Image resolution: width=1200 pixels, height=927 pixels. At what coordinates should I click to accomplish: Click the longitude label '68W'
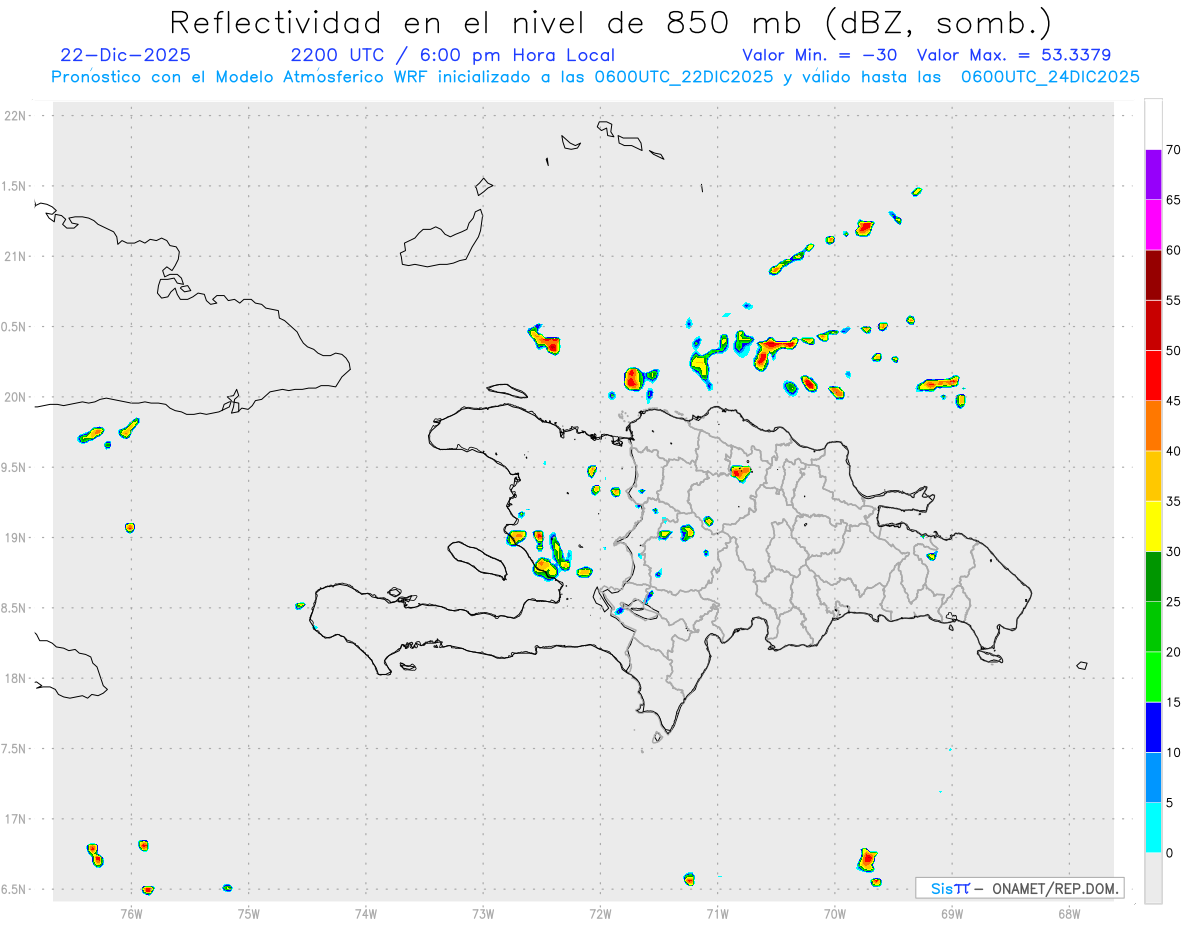(1068, 913)
